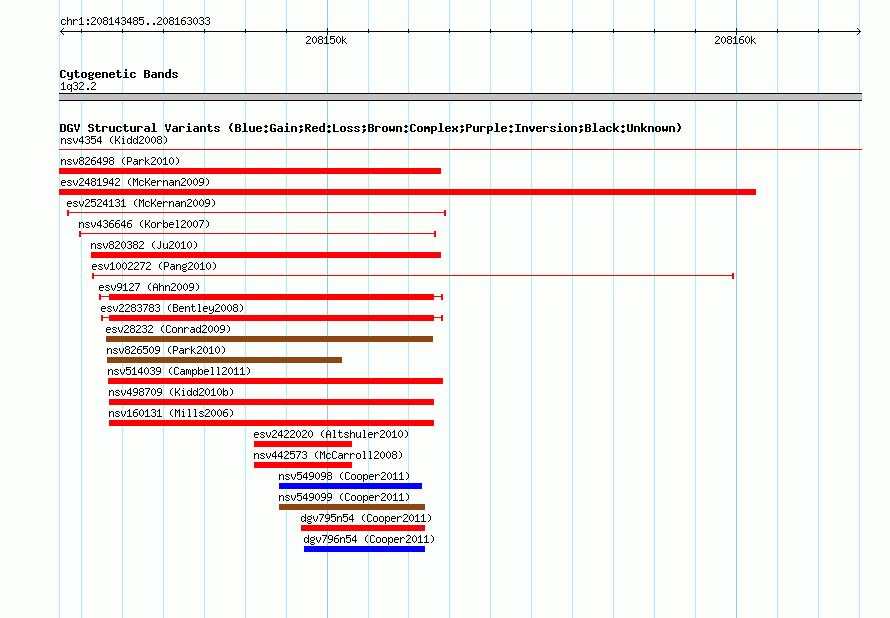
Task: Select the nsv436646 (Korbel2007) label
Action: (144, 224)
